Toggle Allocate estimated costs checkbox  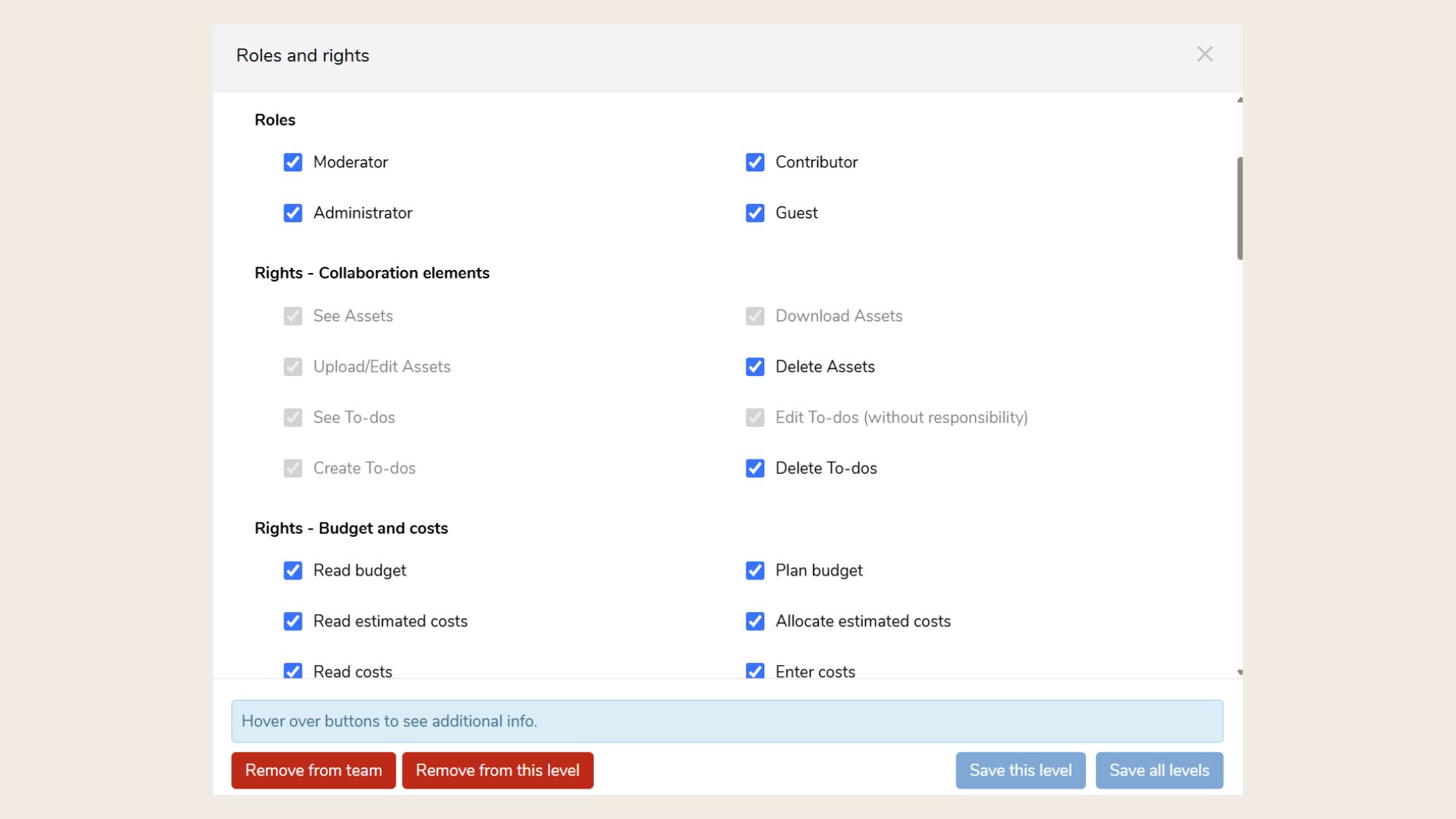[x=755, y=621]
